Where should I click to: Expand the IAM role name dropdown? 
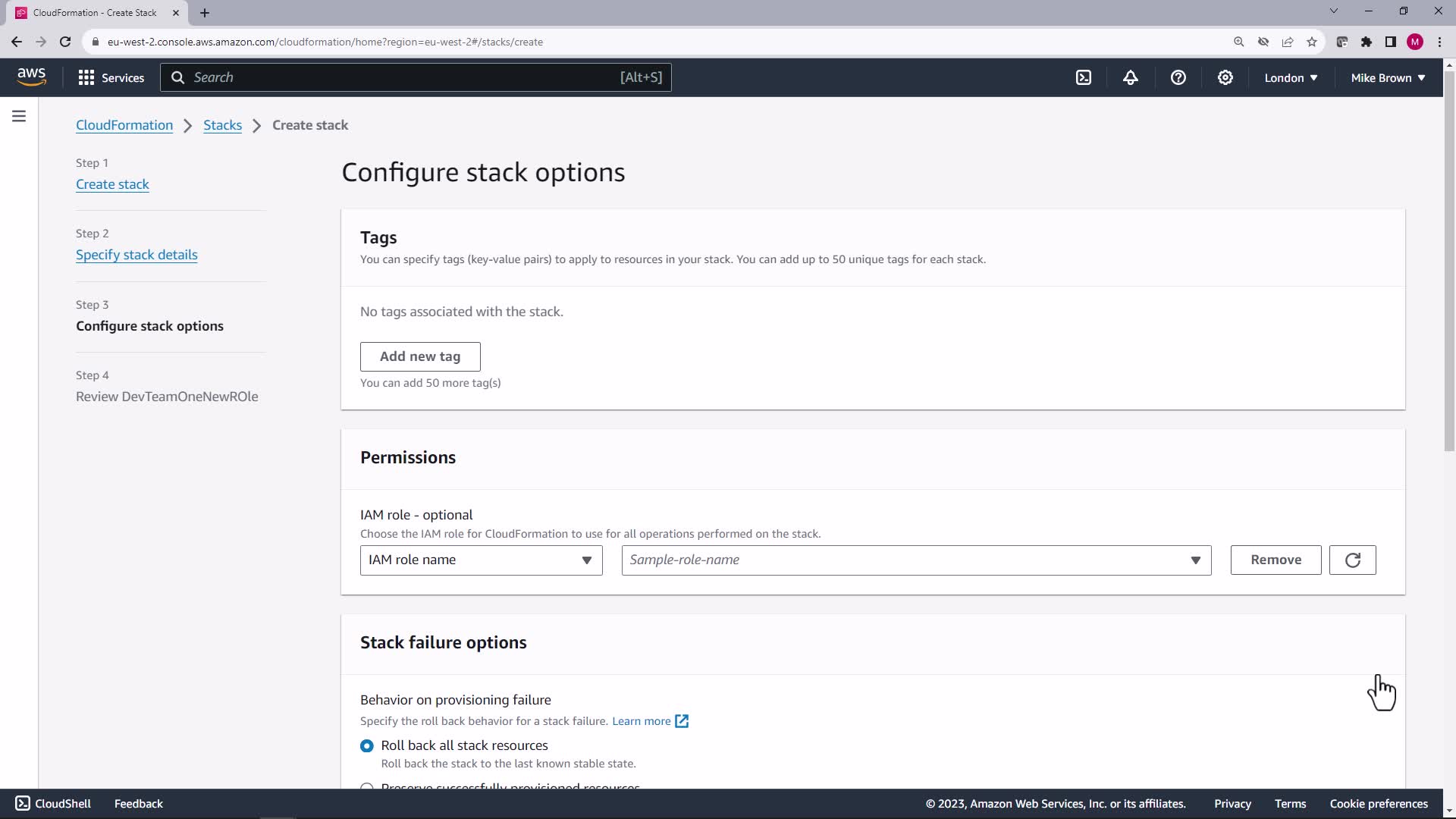pos(481,560)
